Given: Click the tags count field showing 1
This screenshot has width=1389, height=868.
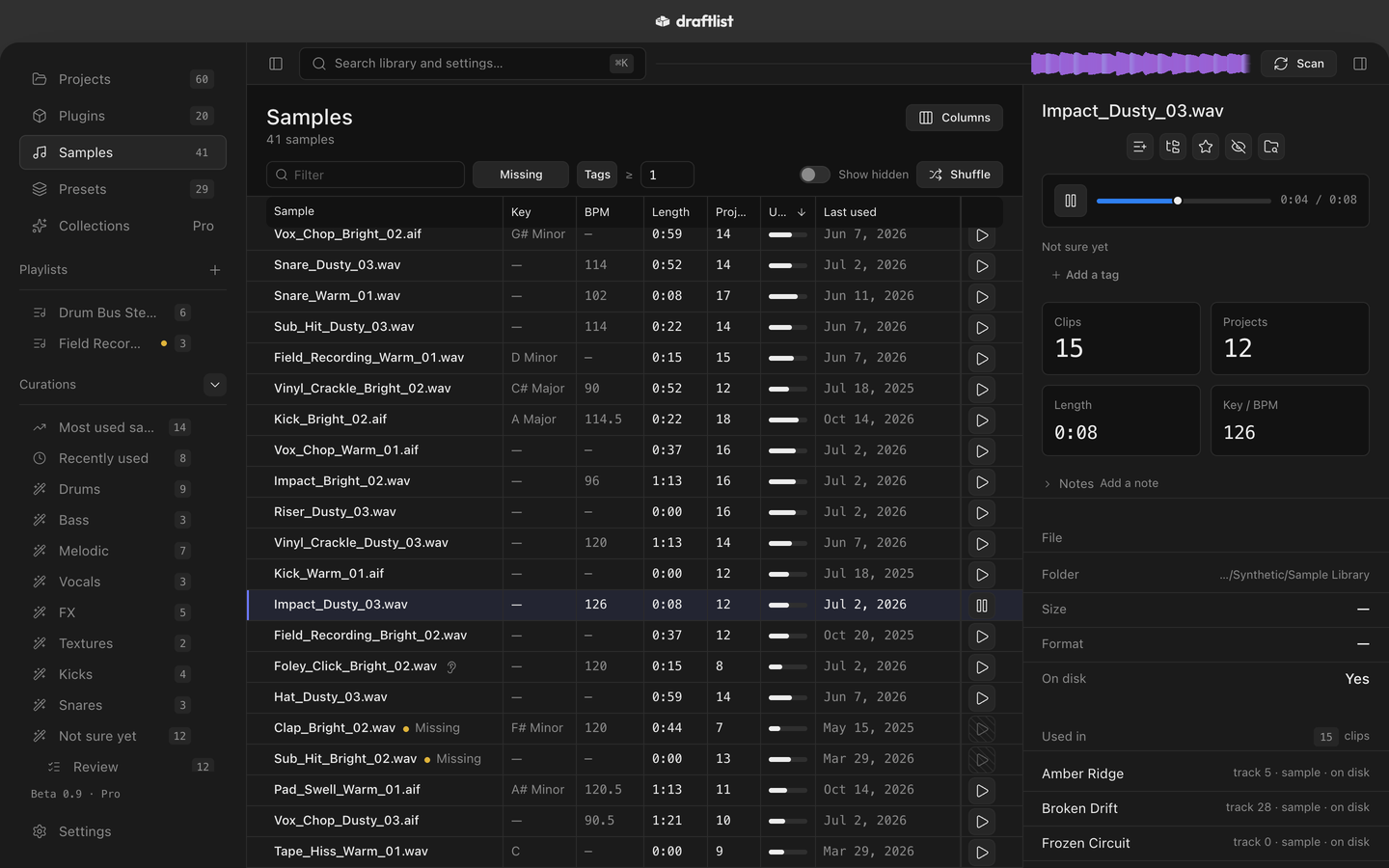Looking at the screenshot, I should pos(667,175).
